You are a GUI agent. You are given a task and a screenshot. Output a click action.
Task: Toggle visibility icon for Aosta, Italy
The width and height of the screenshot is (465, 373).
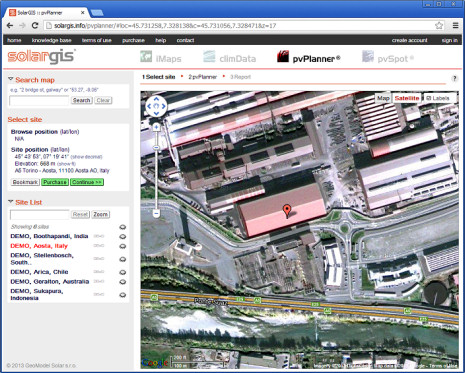pyautogui.click(x=123, y=246)
